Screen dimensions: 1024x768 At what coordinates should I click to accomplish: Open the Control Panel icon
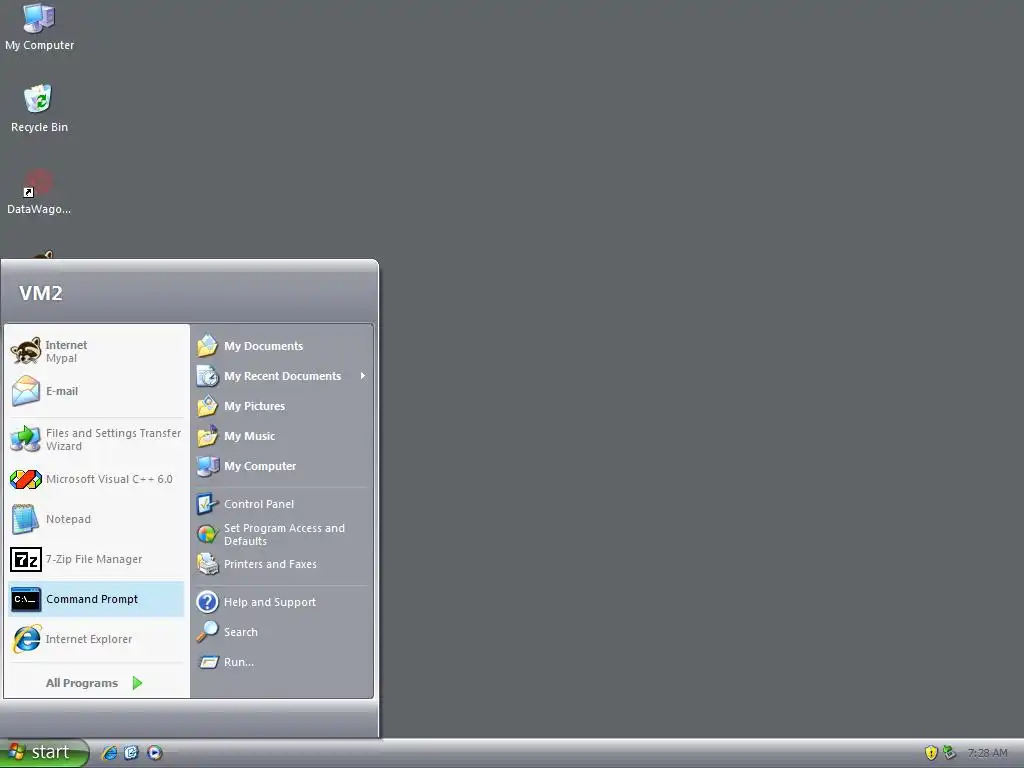pyautogui.click(x=208, y=504)
